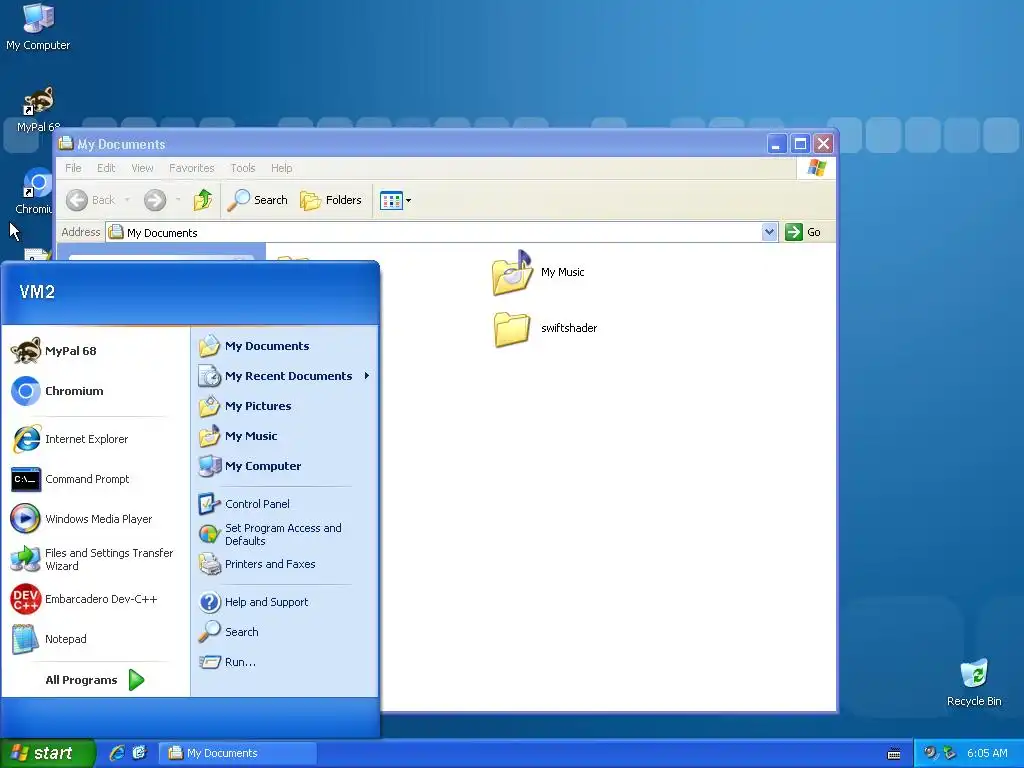
Task: Open Help and Support
Action: tap(284, 602)
